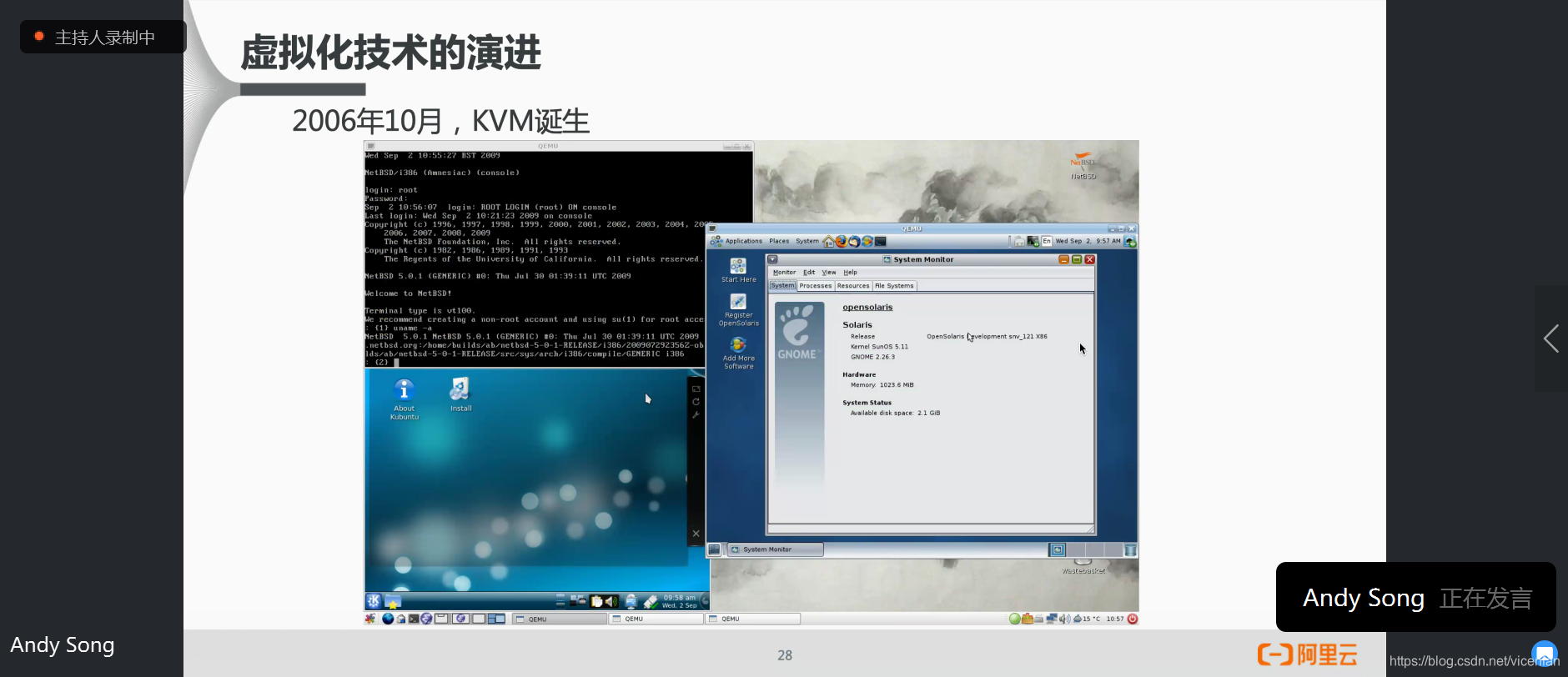Screen dimensions: 1568x677
Task: Open the terminal launcher in OpenSolaris panel
Action: pyautogui.click(x=880, y=242)
